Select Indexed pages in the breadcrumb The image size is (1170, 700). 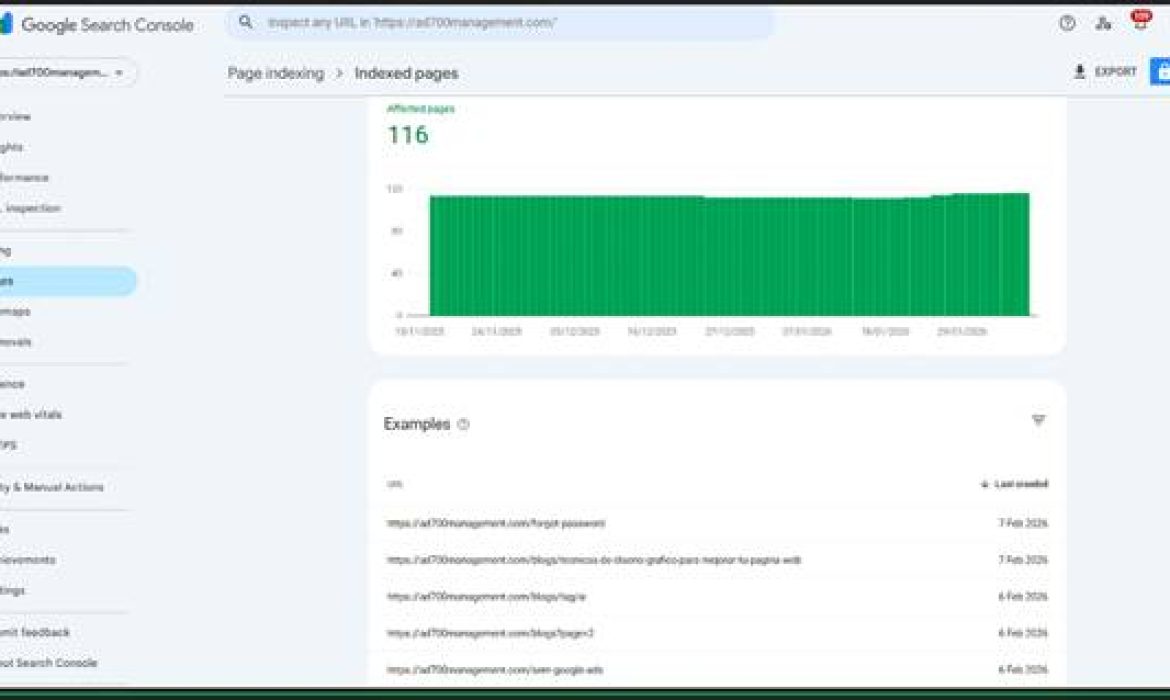[404, 73]
